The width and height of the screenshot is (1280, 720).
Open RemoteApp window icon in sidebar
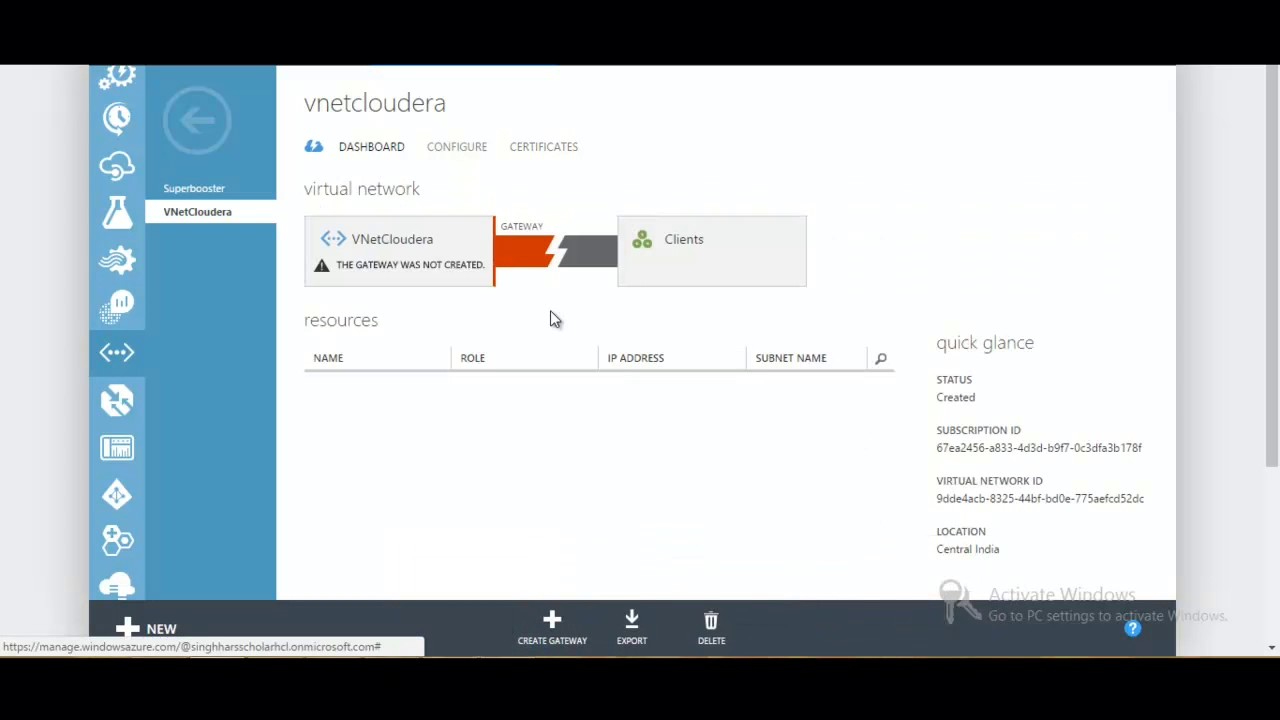pyautogui.click(x=117, y=447)
